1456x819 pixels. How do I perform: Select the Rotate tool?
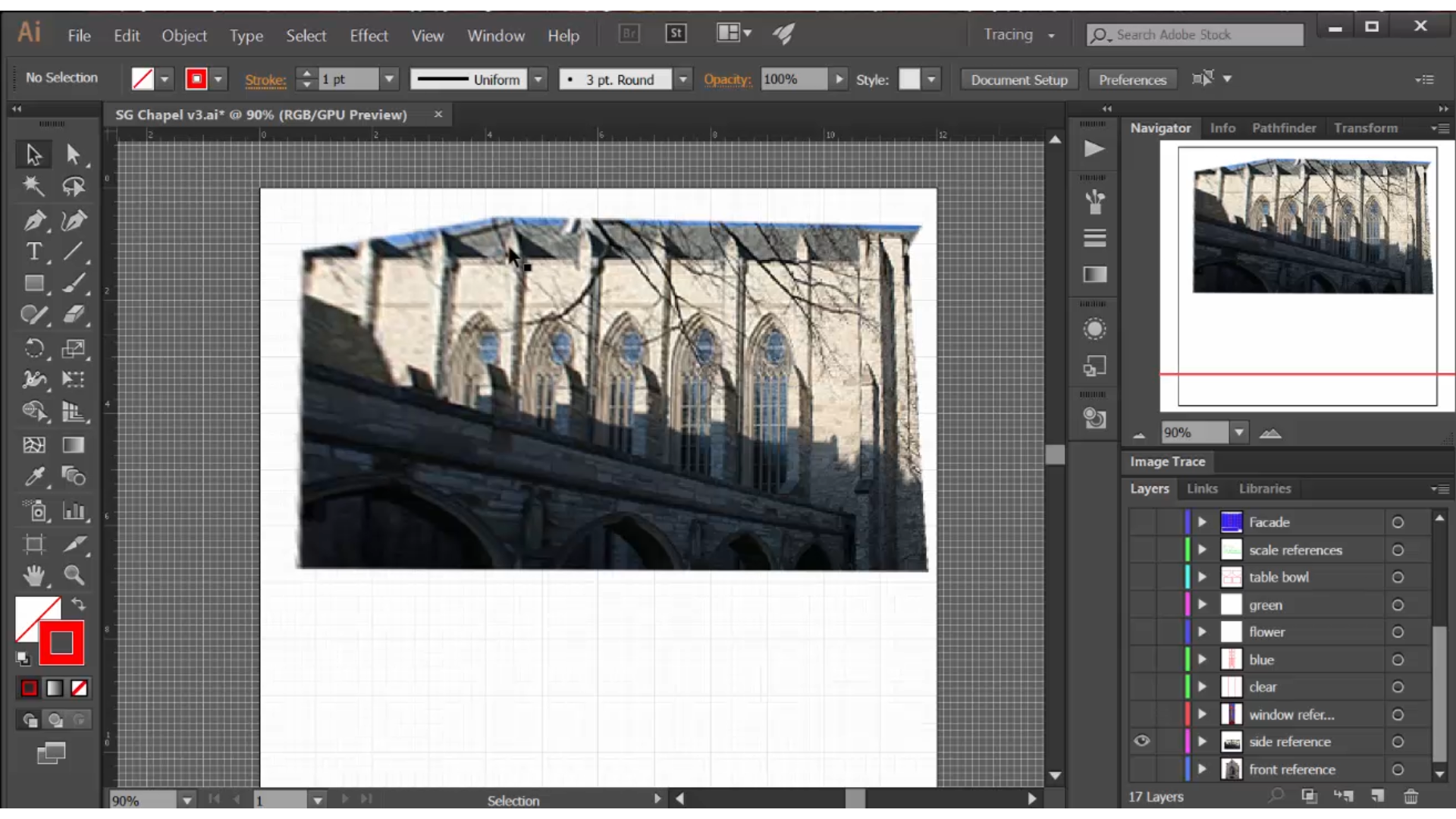[33, 348]
